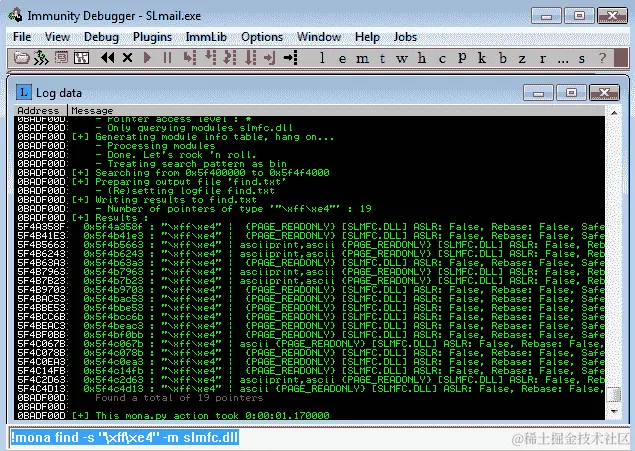Open the Options menu

click(x=262, y=37)
